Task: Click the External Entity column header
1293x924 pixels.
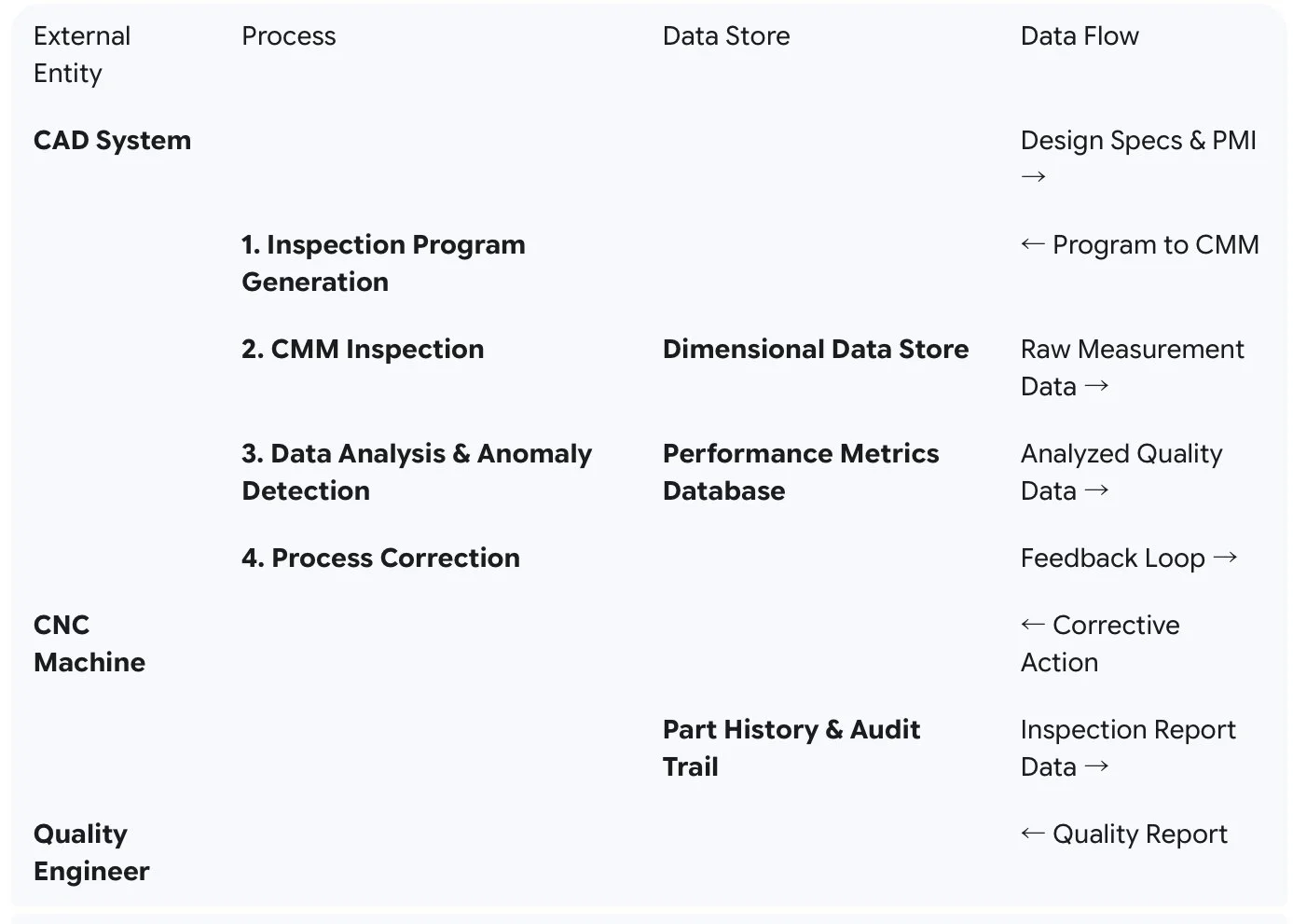Action: click(x=82, y=54)
